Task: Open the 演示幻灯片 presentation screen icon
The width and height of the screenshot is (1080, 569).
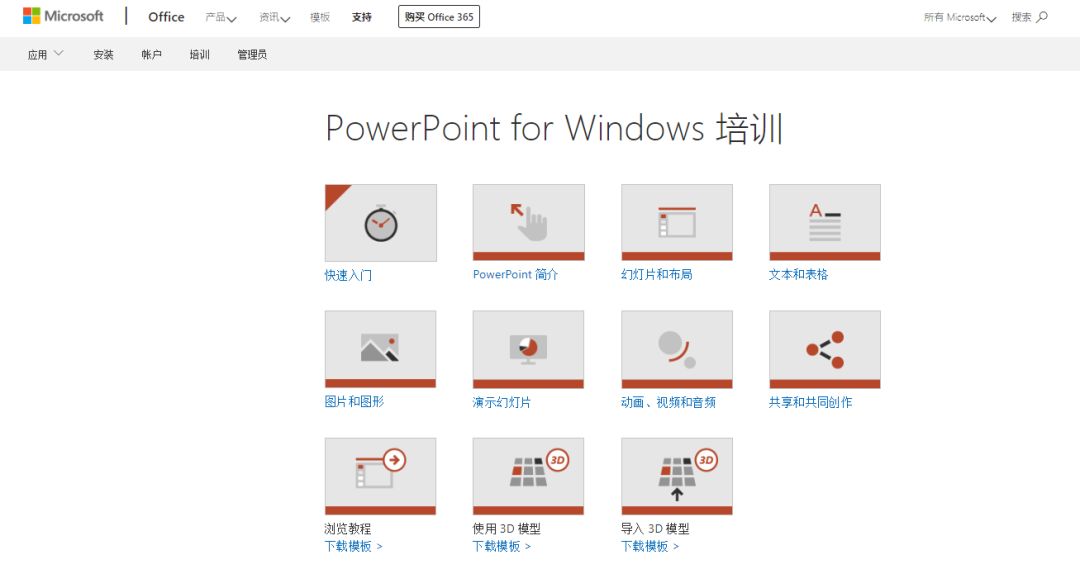Action: pyautogui.click(x=528, y=348)
